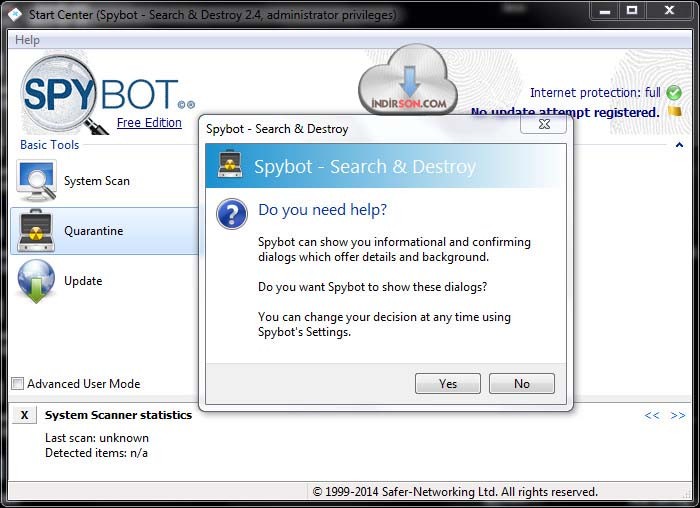Click 'Last scan: unknown' text
Image resolution: width=700 pixels, height=508 pixels.
click(97, 438)
